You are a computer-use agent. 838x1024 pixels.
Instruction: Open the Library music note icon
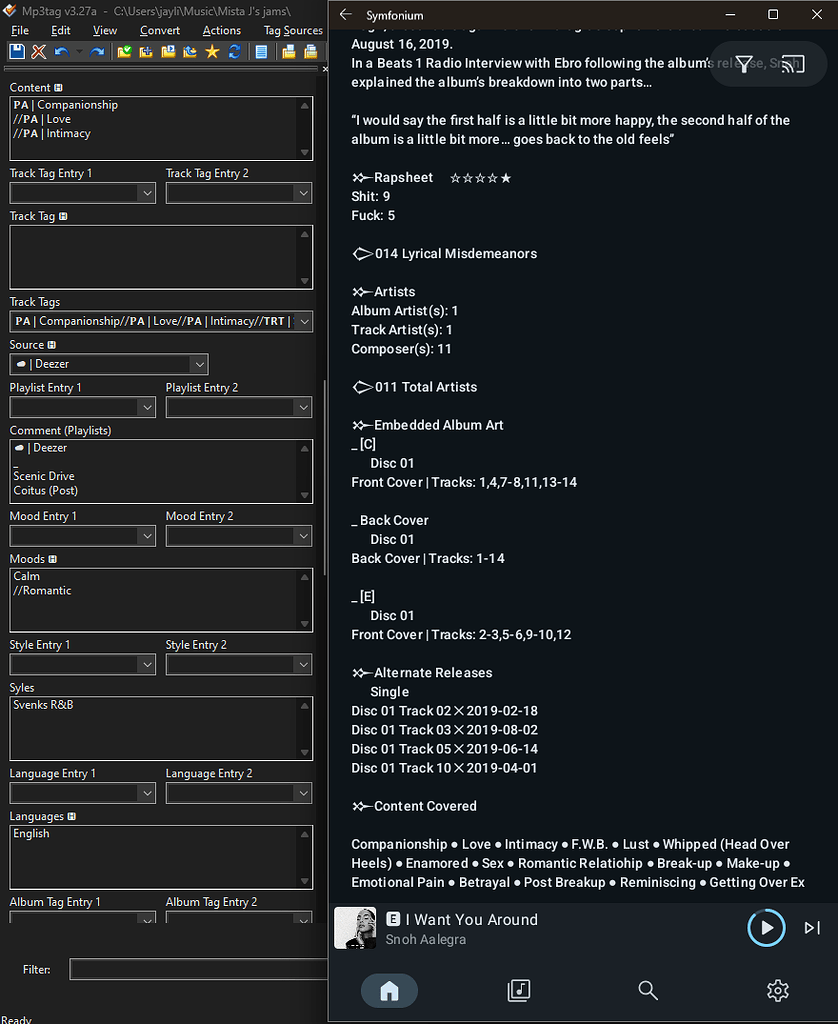coord(518,990)
